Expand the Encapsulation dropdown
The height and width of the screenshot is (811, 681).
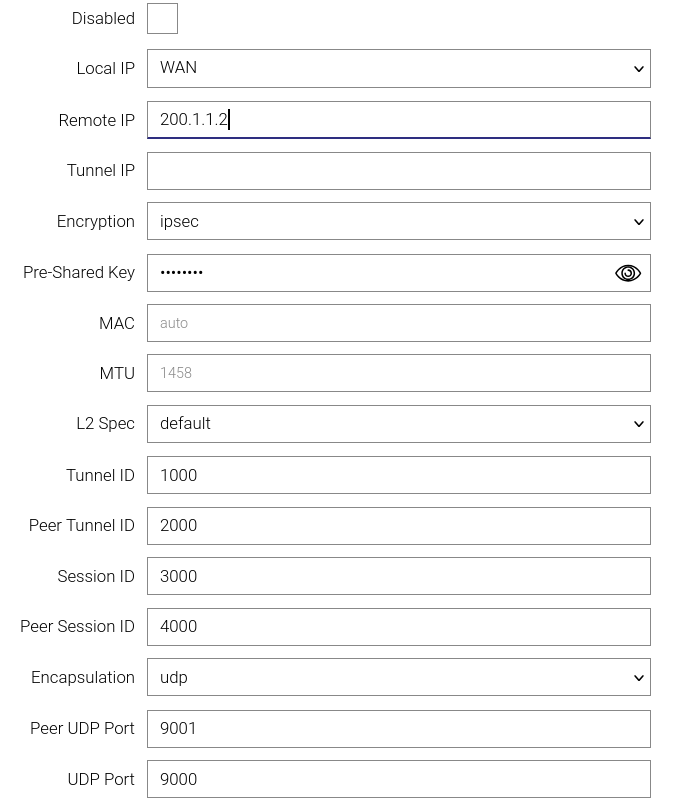pos(398,677)
